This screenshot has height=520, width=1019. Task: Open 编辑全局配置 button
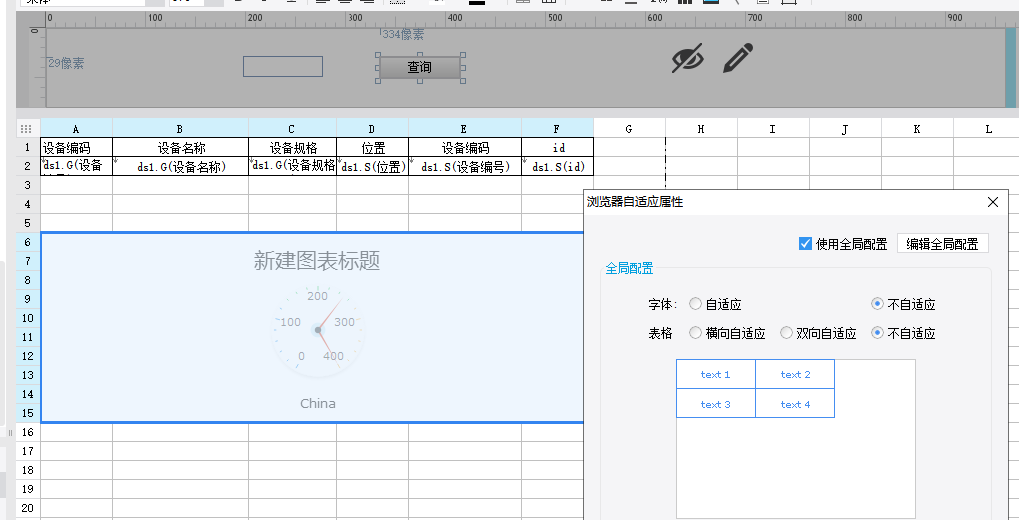point(942,244)
